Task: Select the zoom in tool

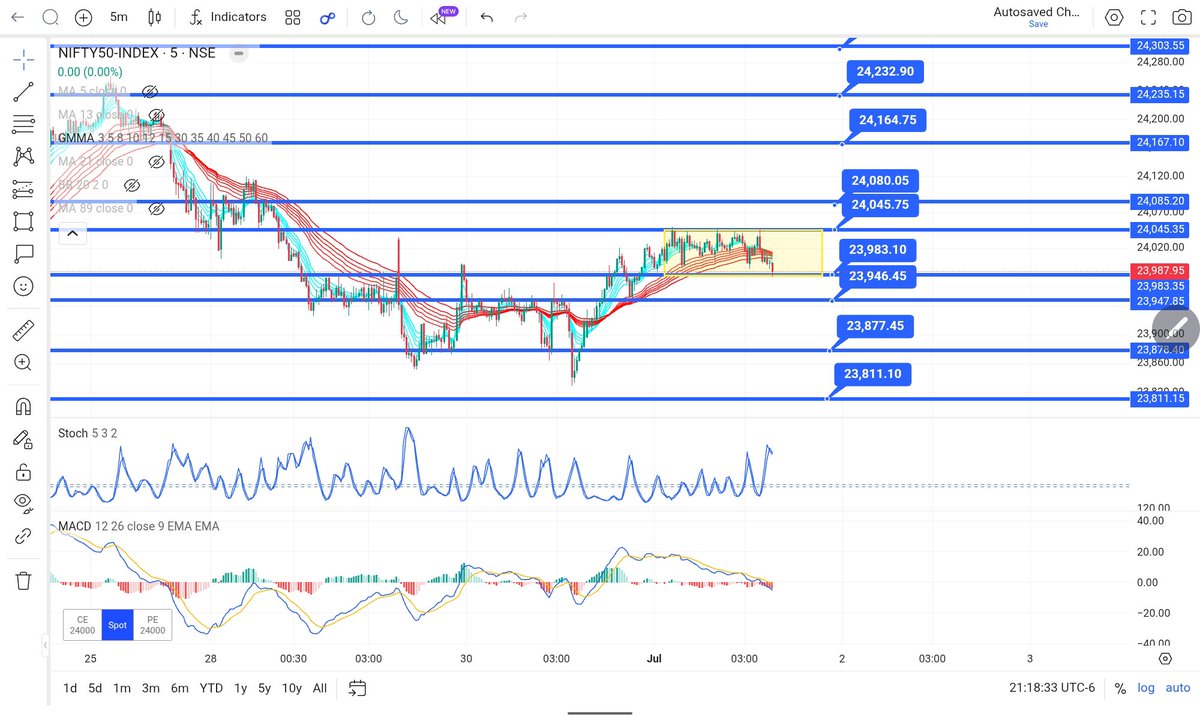Action: (23, 362)
